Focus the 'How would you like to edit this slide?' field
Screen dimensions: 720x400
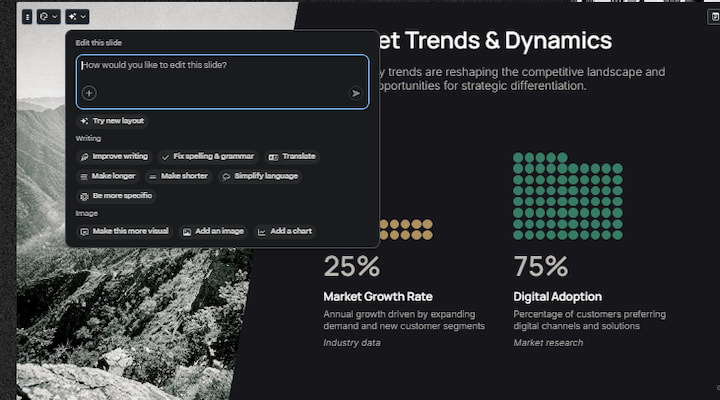(222, 82)
